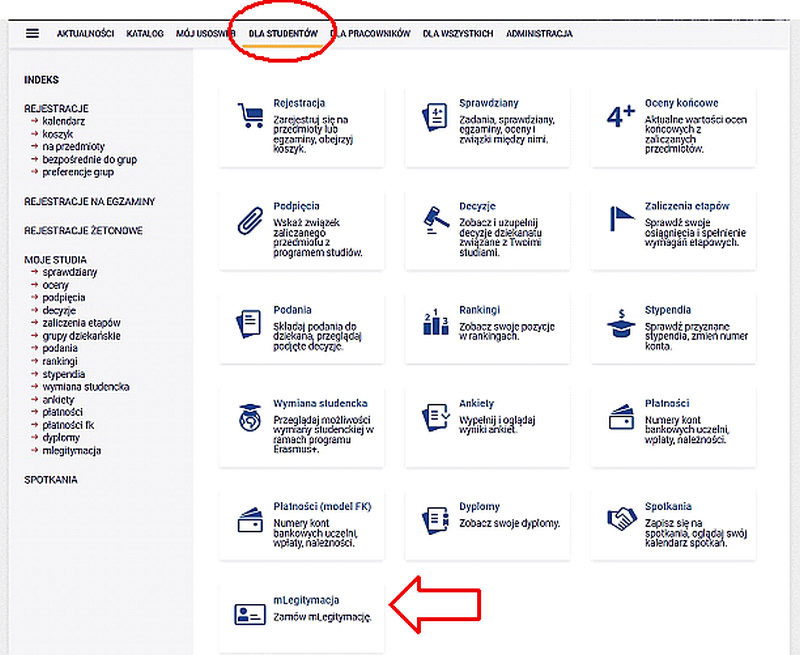Open the Sprawdziany tile title link
800x655 pixels.
pyautogui.click(x=487, y=103)
